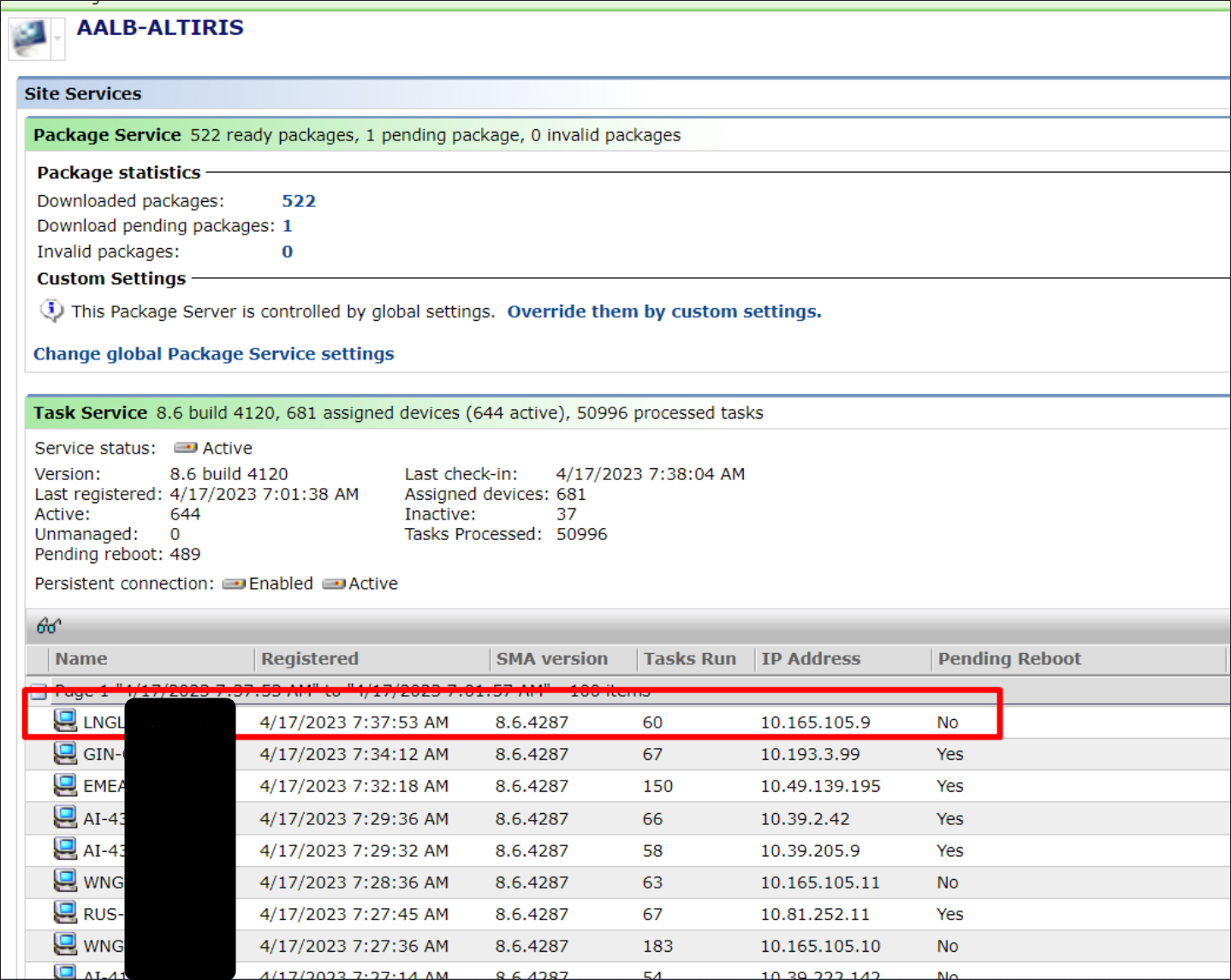Screen dimensions: 1231x980
Task: Sort by the Pending Reboot column header
Action: (1079, 659)
